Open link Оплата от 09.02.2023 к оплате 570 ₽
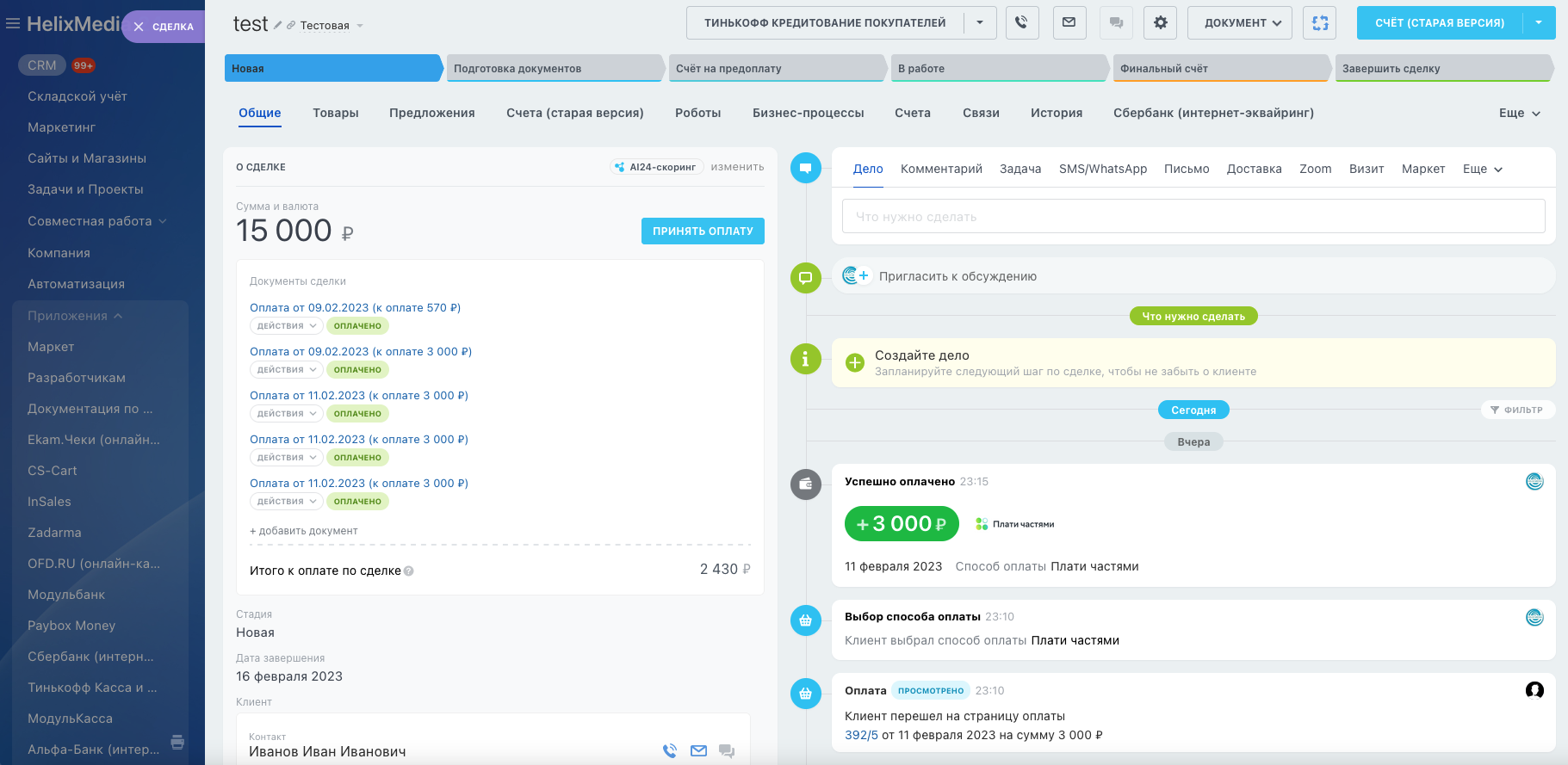The image size is (1568, 765). [356, 307]
